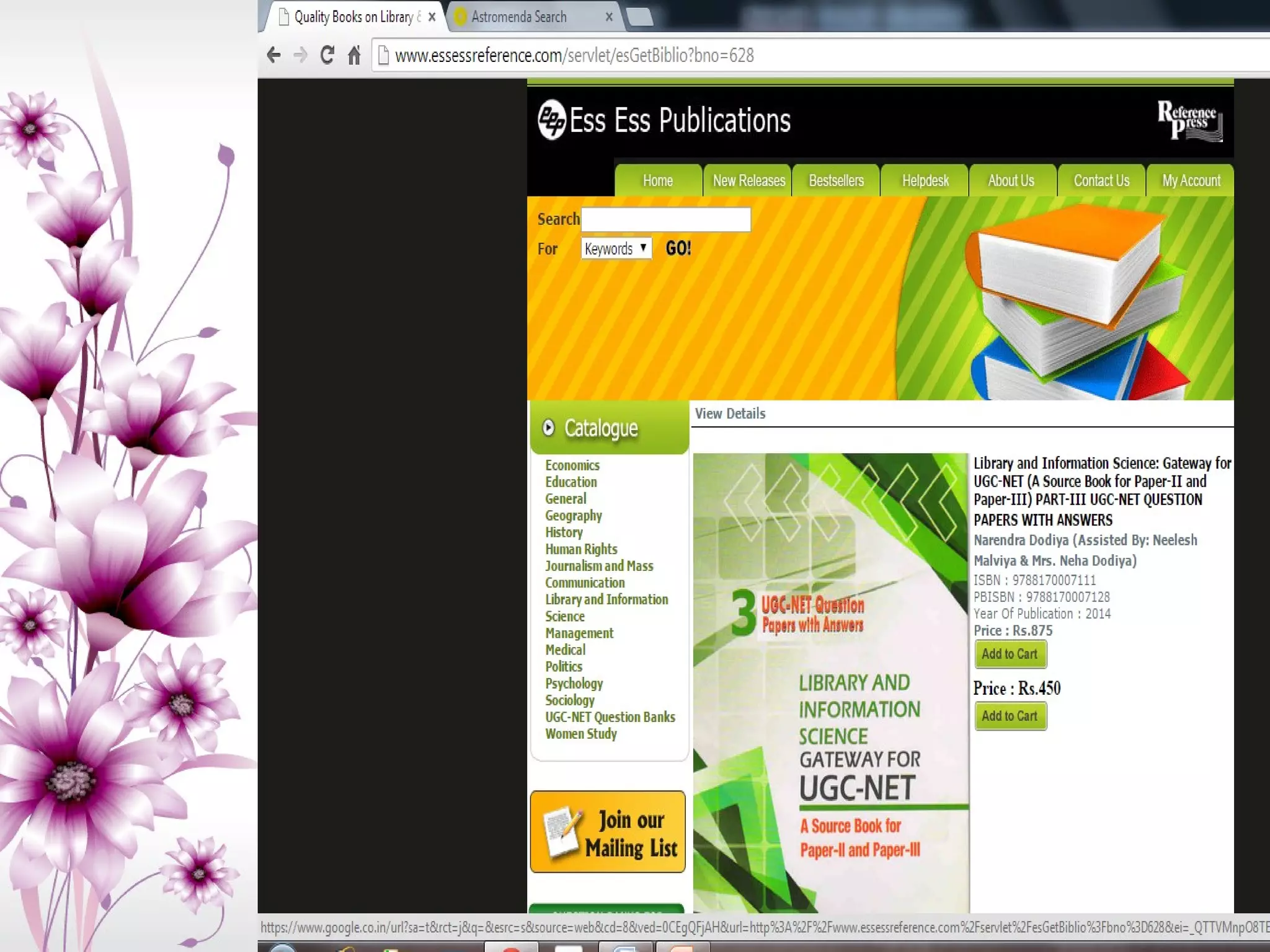Open the Helpdesk tab
The height and width of the screenshot is (952, 1270).
tap(925, 180)
